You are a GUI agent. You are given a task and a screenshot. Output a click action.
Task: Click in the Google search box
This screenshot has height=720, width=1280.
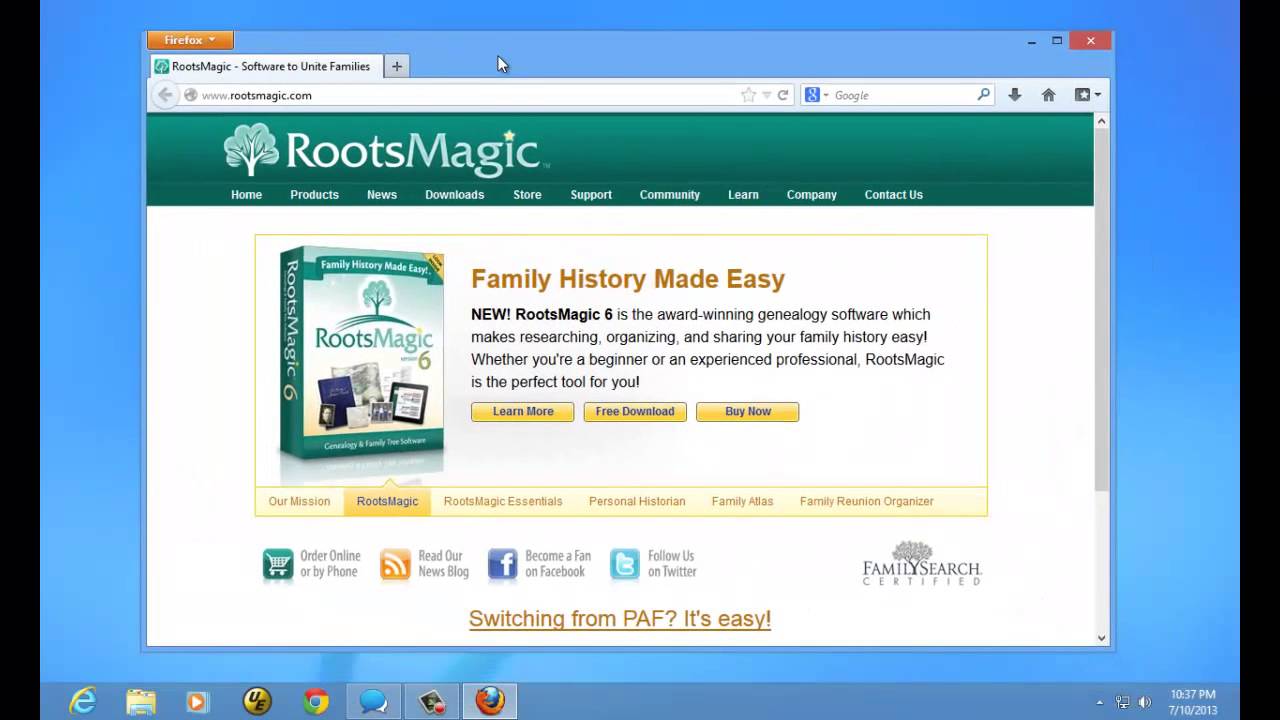pyautogui.click(x=903, y=95)
